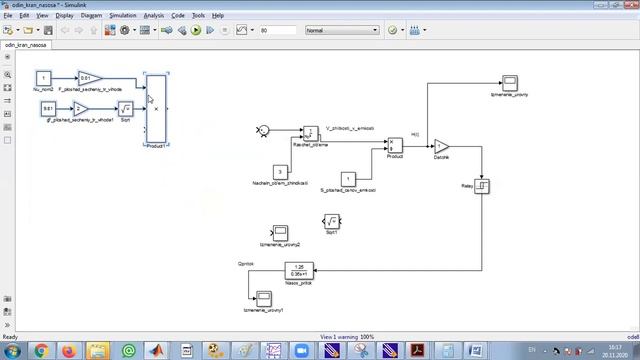Open the Diagram menu

coord(91,16)
